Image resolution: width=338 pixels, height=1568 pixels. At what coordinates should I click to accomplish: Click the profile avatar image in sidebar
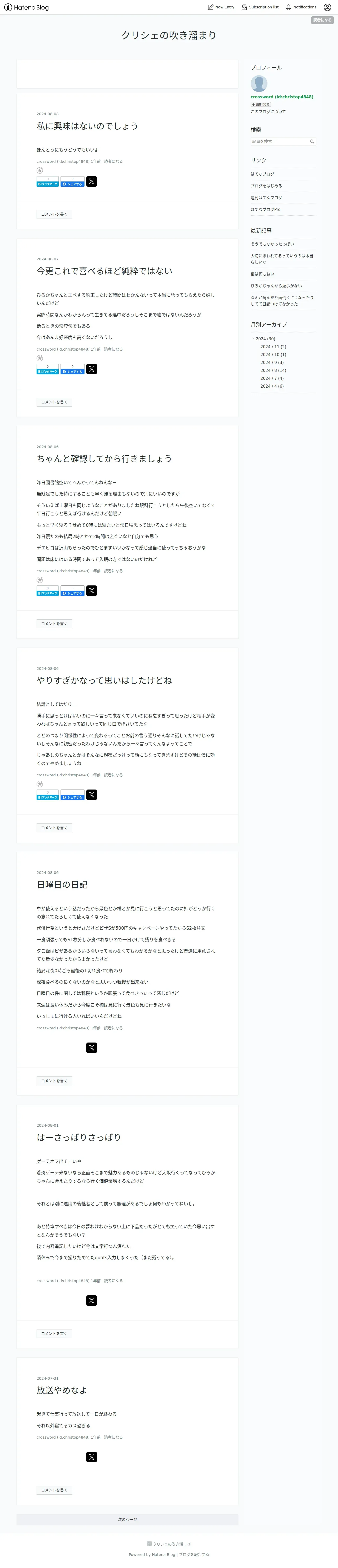point(259,83)
